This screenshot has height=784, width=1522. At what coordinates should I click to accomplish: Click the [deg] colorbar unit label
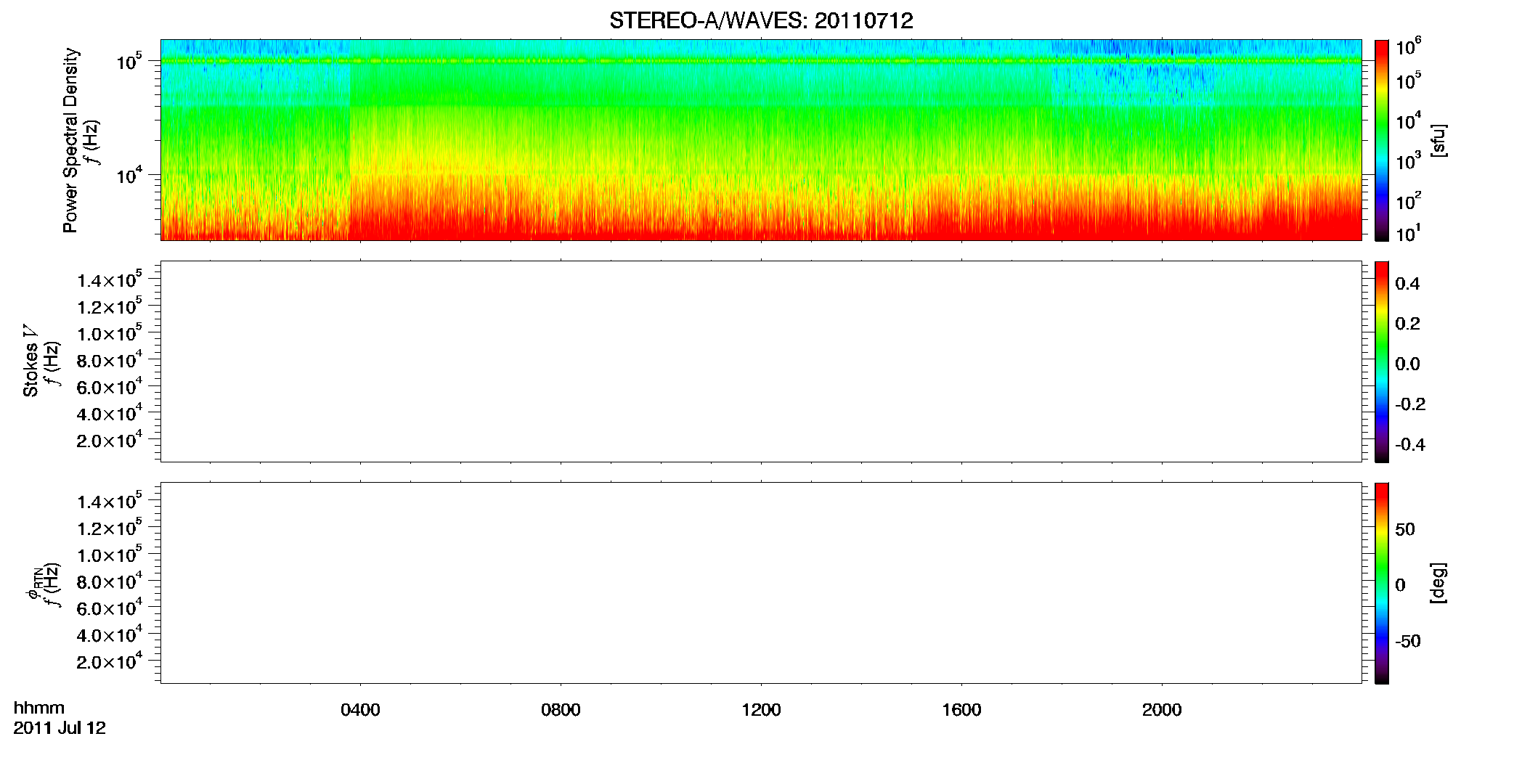click(1438, 583)
